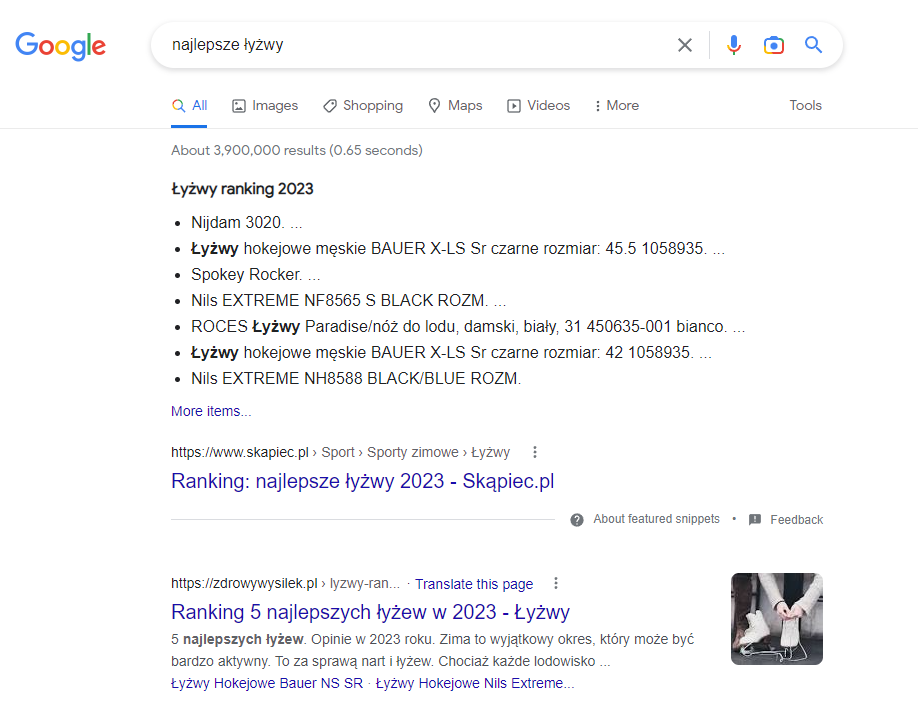Image resolution: width=918 pixels, height=717 pixels.
Task: Open Ranking: najlepsze łyżwy 2023 - Skąpiec.pl
Action: (362, 481)
